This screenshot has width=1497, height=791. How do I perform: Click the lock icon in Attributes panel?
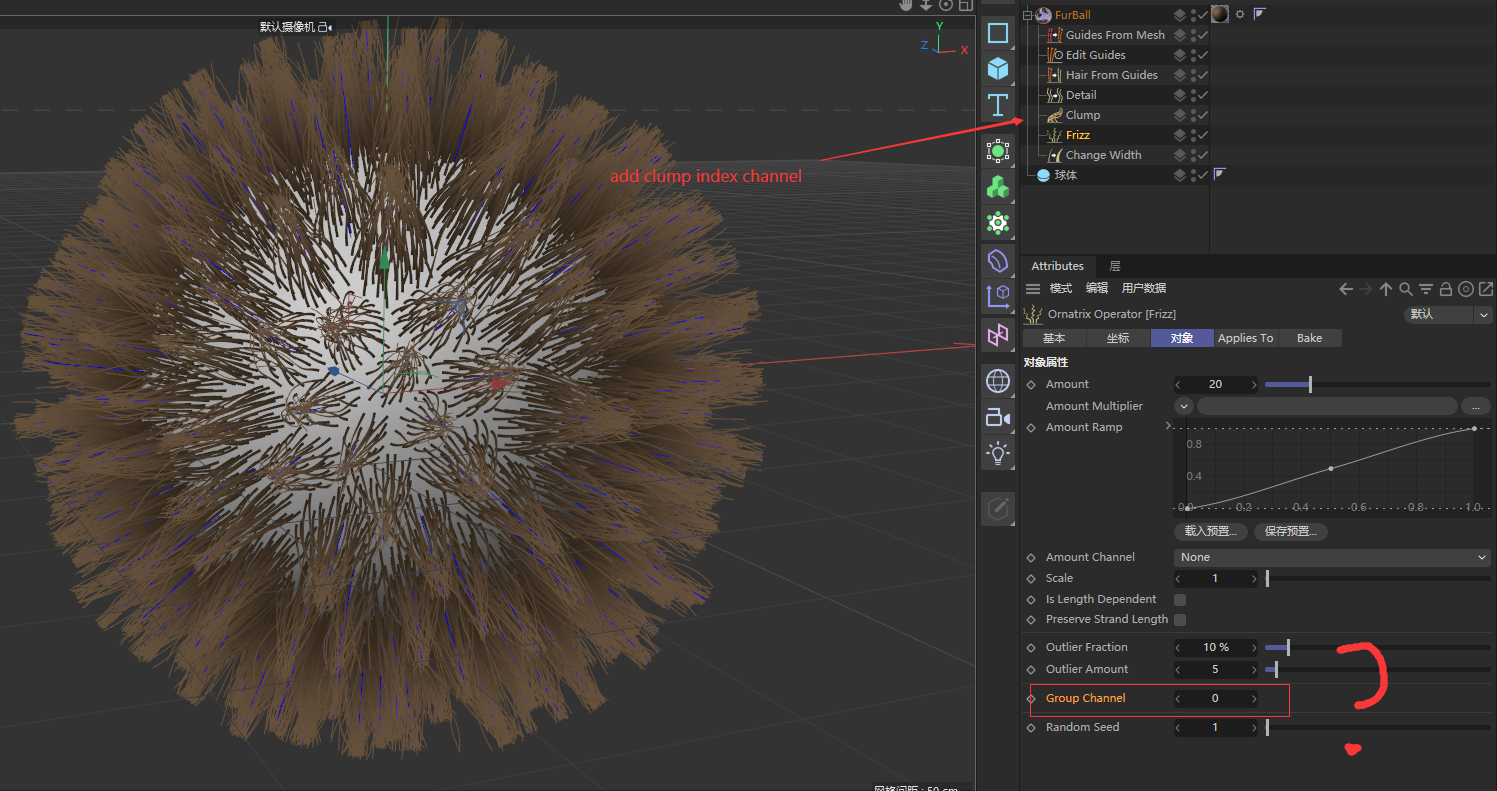tap(1445, 289)
